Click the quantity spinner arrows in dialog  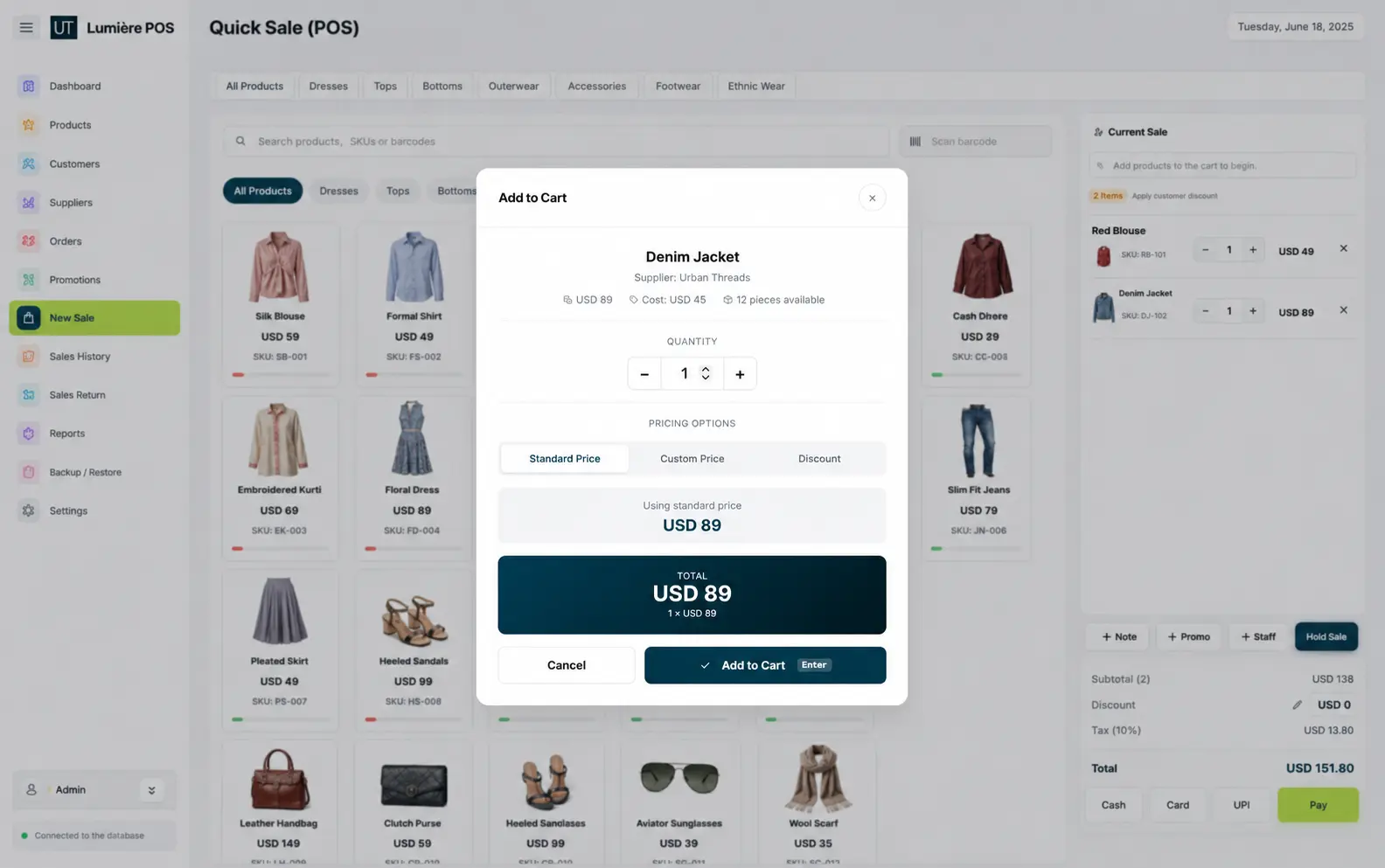(x=706, y=373)
